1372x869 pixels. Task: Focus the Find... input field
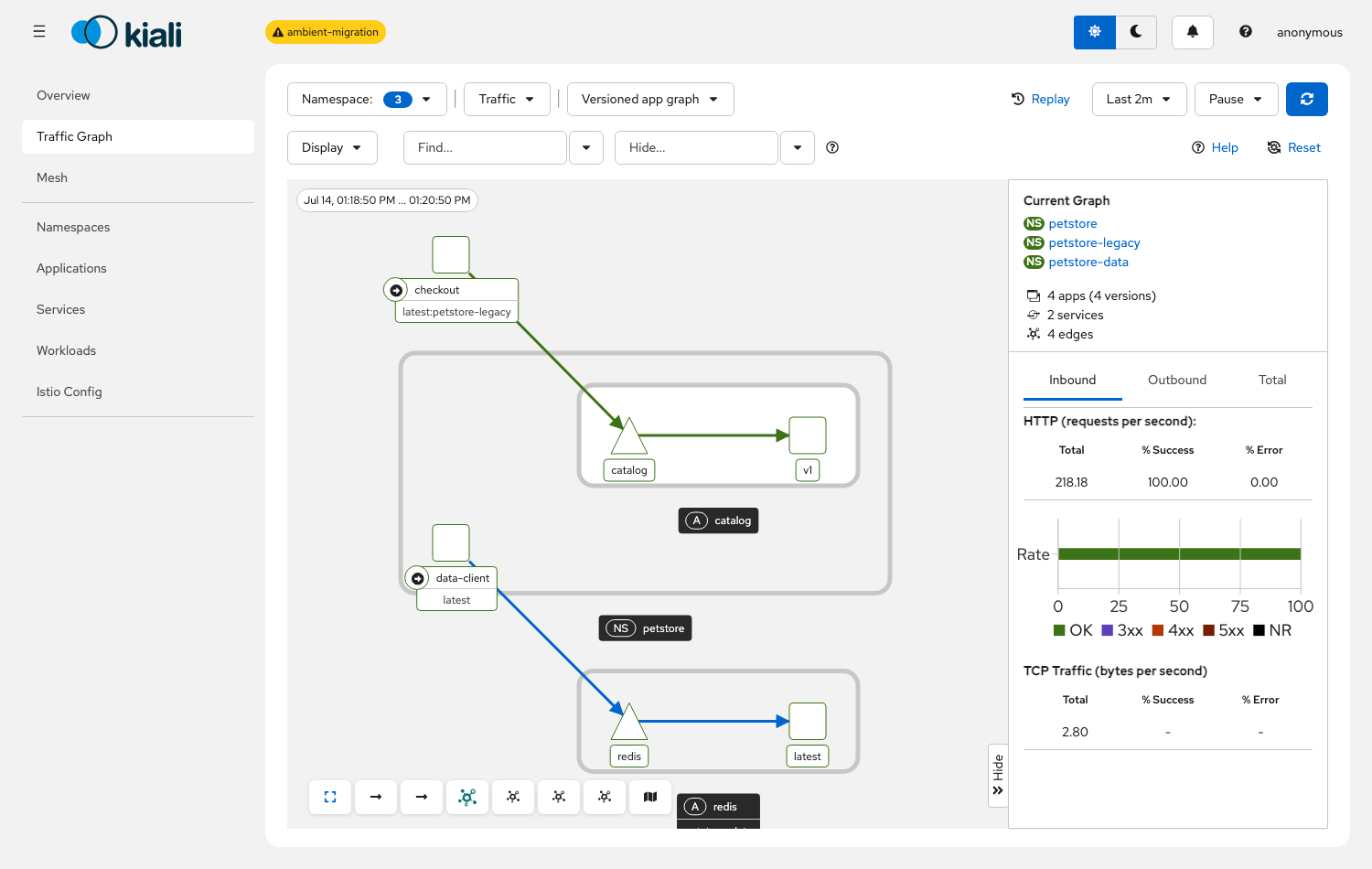tap(485, 147)
